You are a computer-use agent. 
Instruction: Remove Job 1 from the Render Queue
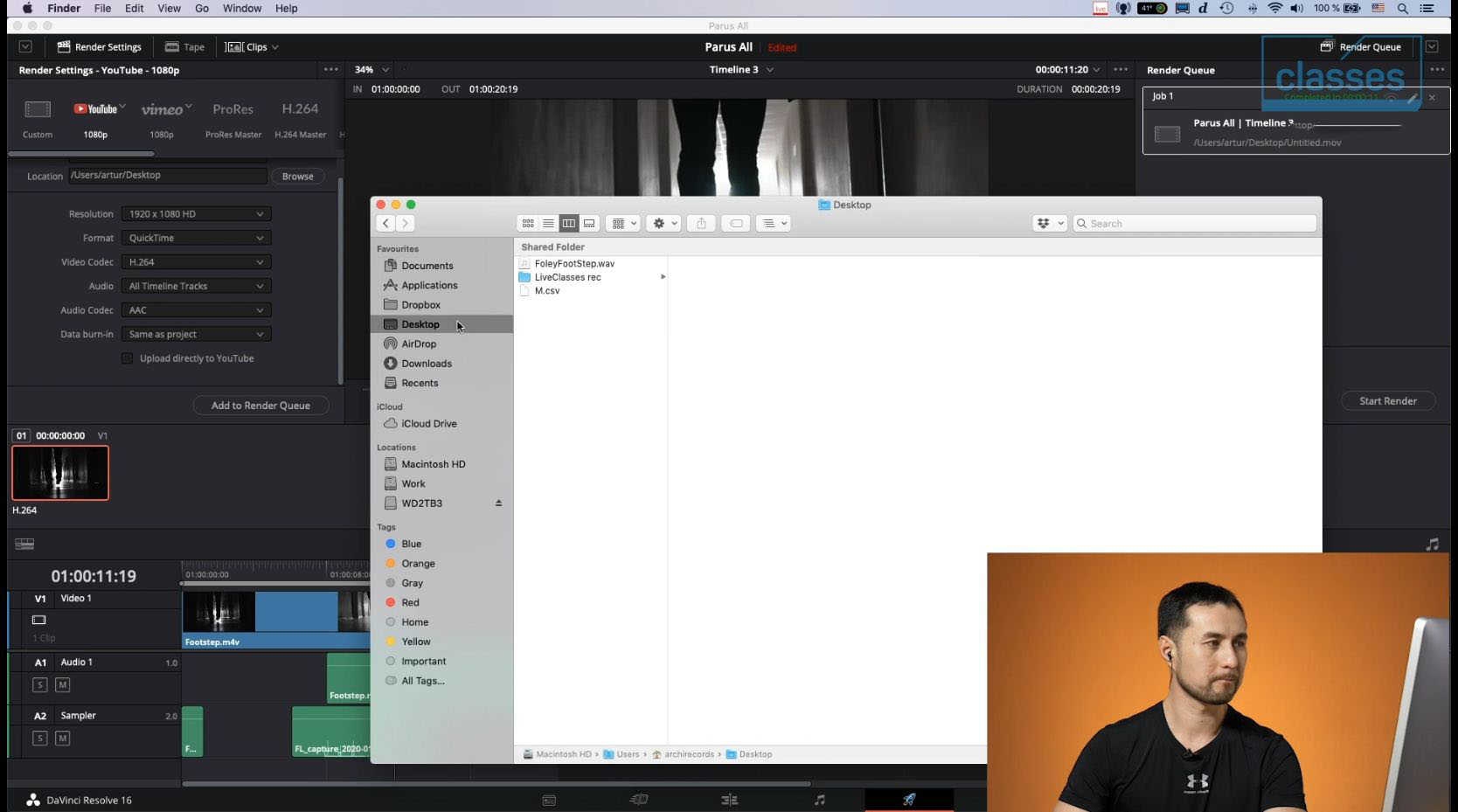[x=1432, y=97]
